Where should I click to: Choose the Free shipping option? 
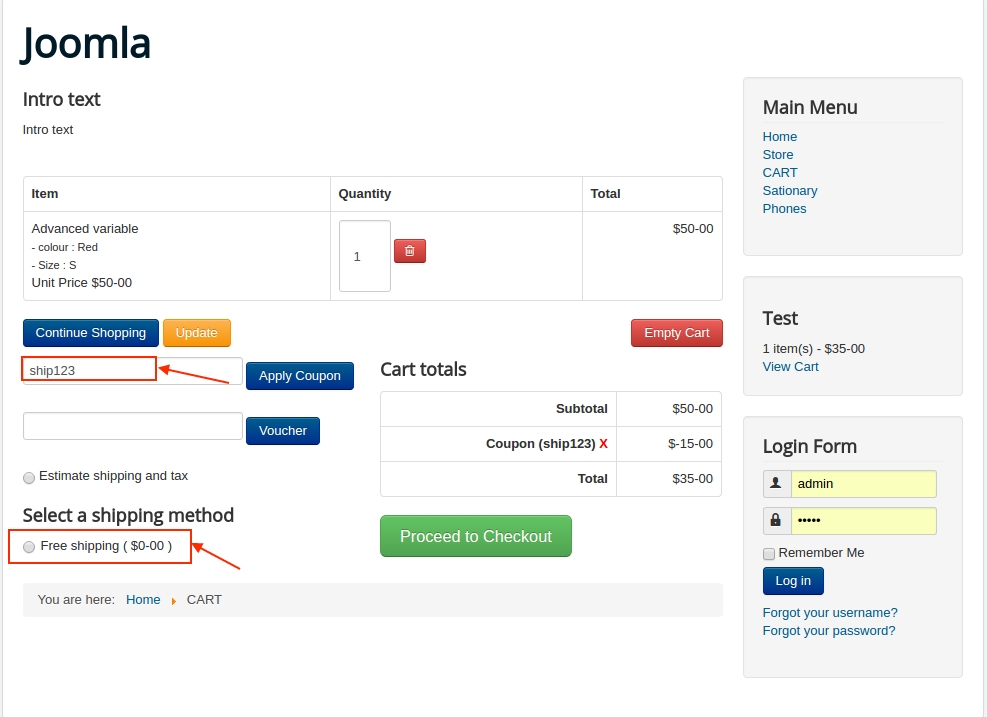pos(29,547)
